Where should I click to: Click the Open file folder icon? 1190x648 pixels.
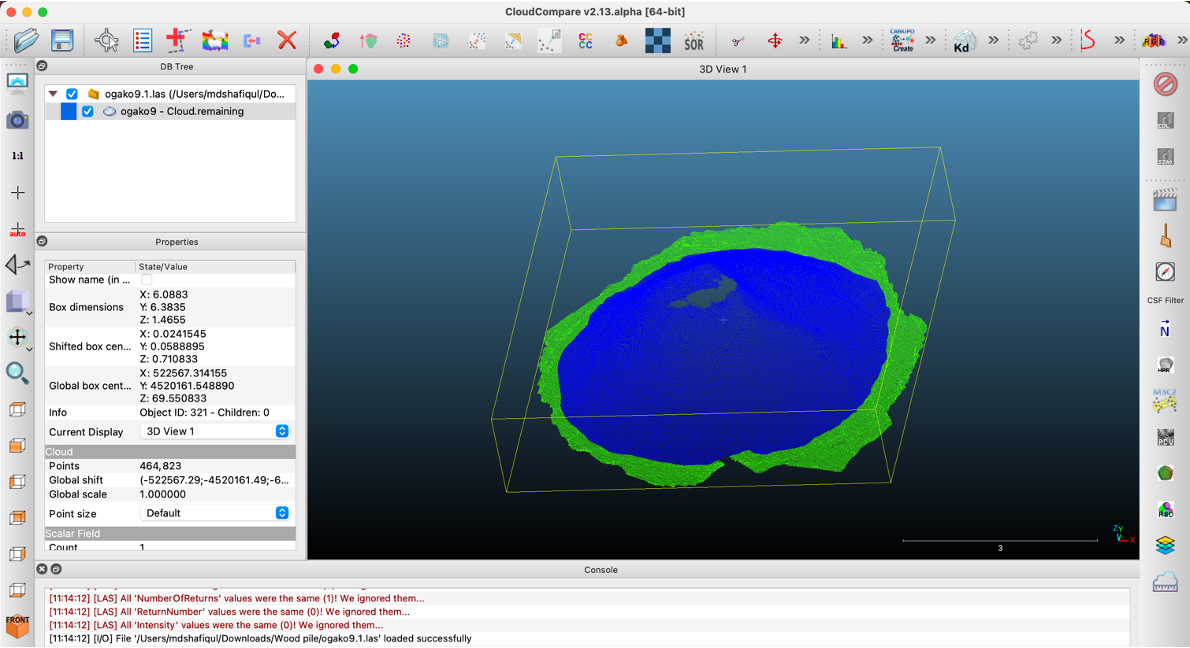pyautogui.click(x=25, y=40)
